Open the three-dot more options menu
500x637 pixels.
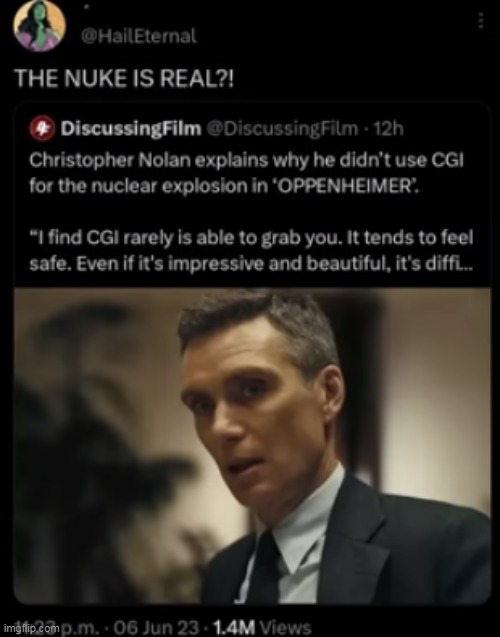481,20
